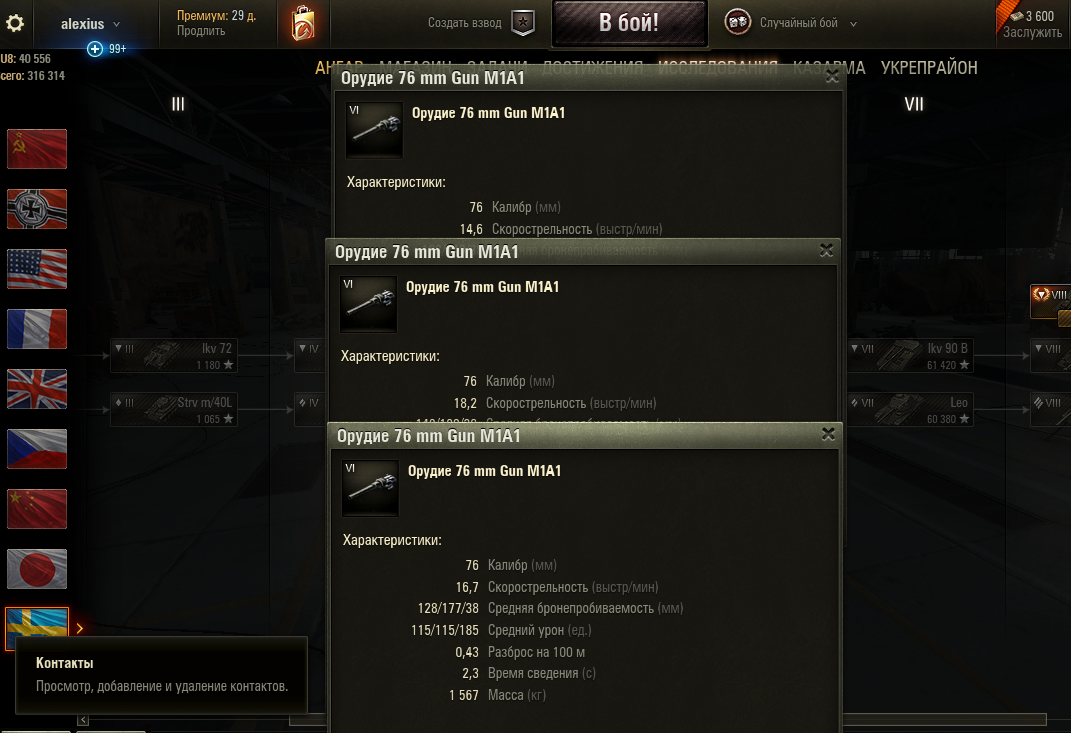This screenshot has width=1071, height=733.
Task: Open the premium shop bag icon
Action: coord(303,23)
